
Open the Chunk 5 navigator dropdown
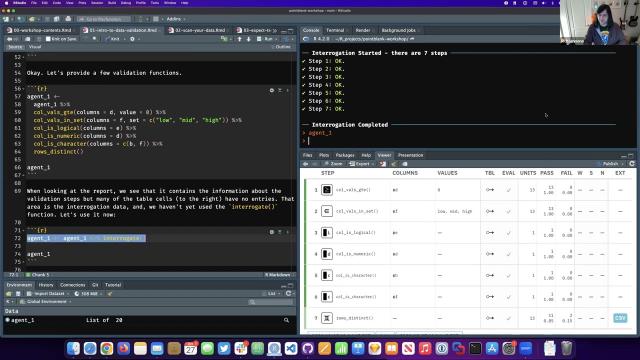39,275
